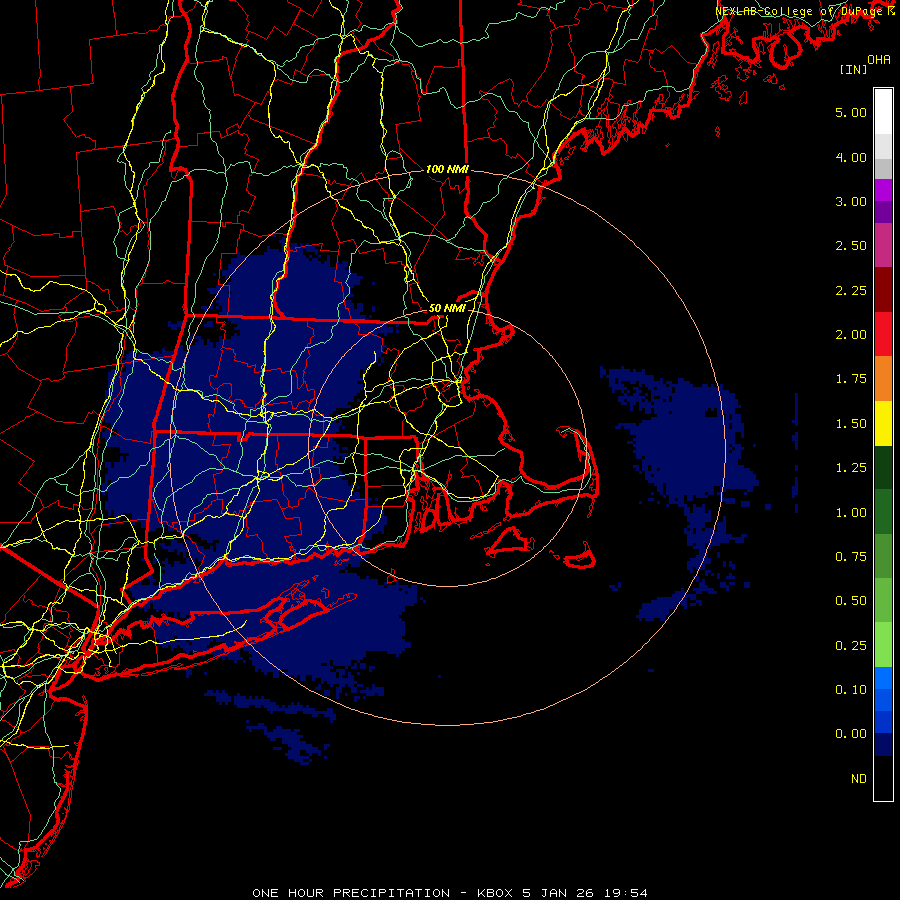Image resolution: width=900 pixels, height=900 pixels.
Task: Click the 1.00 legend value
Action: [x=851, y=513]
